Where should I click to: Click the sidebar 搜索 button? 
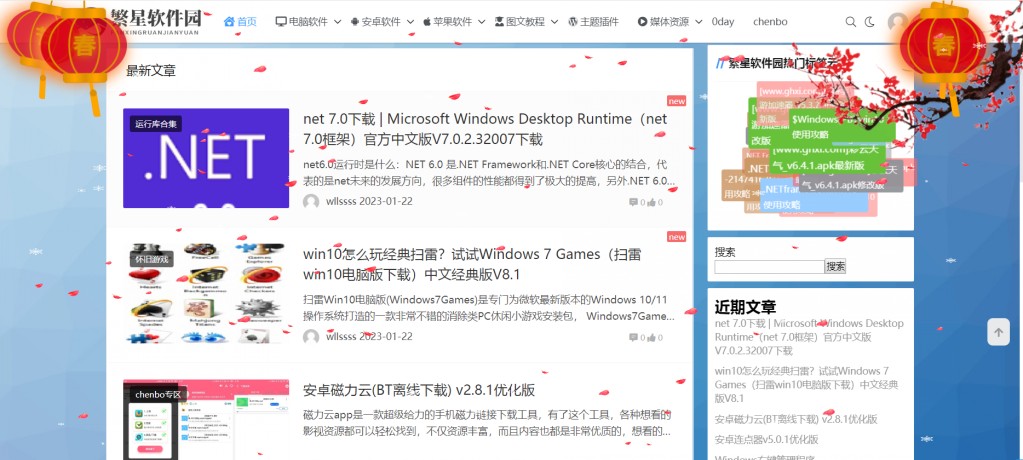[836, 266]
